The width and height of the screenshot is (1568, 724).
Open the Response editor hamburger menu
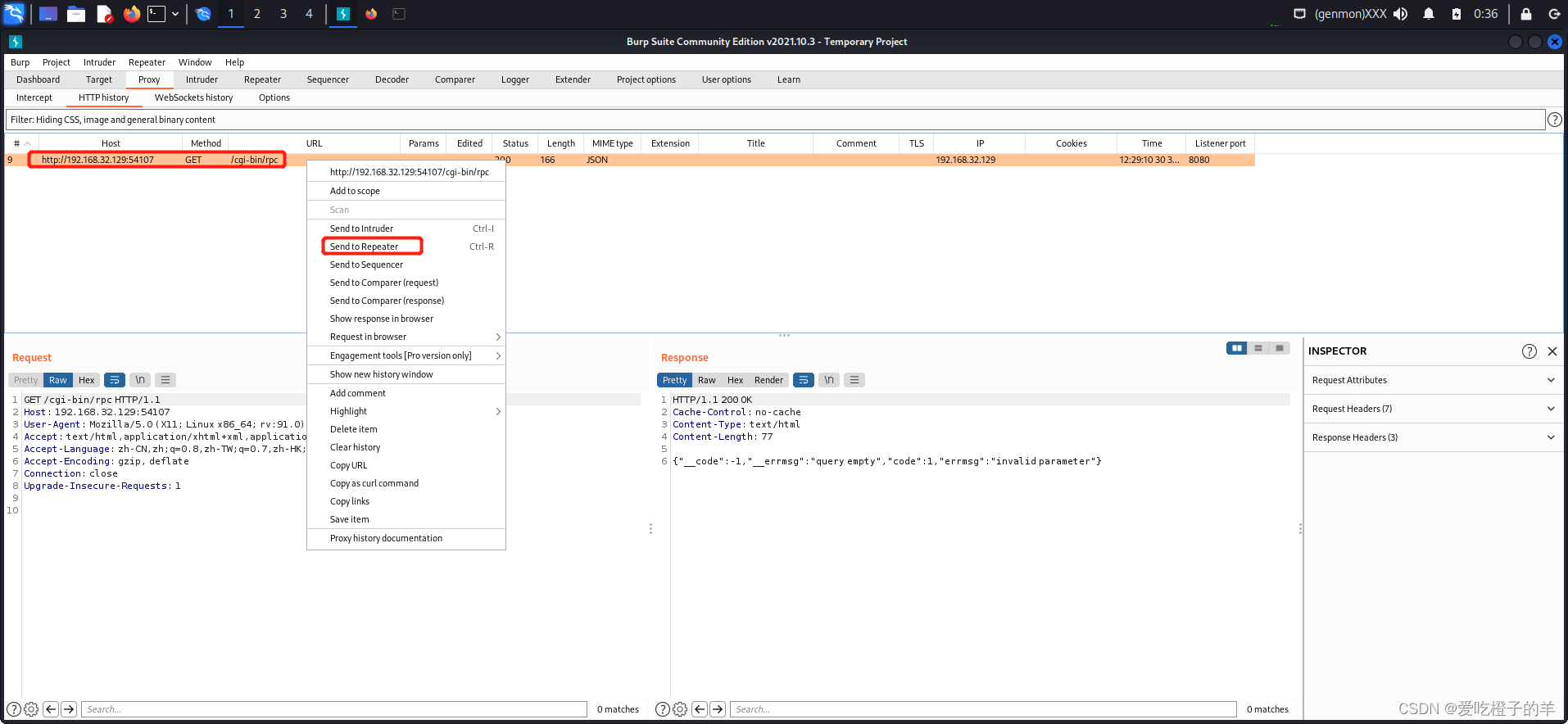click(x=854, y=380)
